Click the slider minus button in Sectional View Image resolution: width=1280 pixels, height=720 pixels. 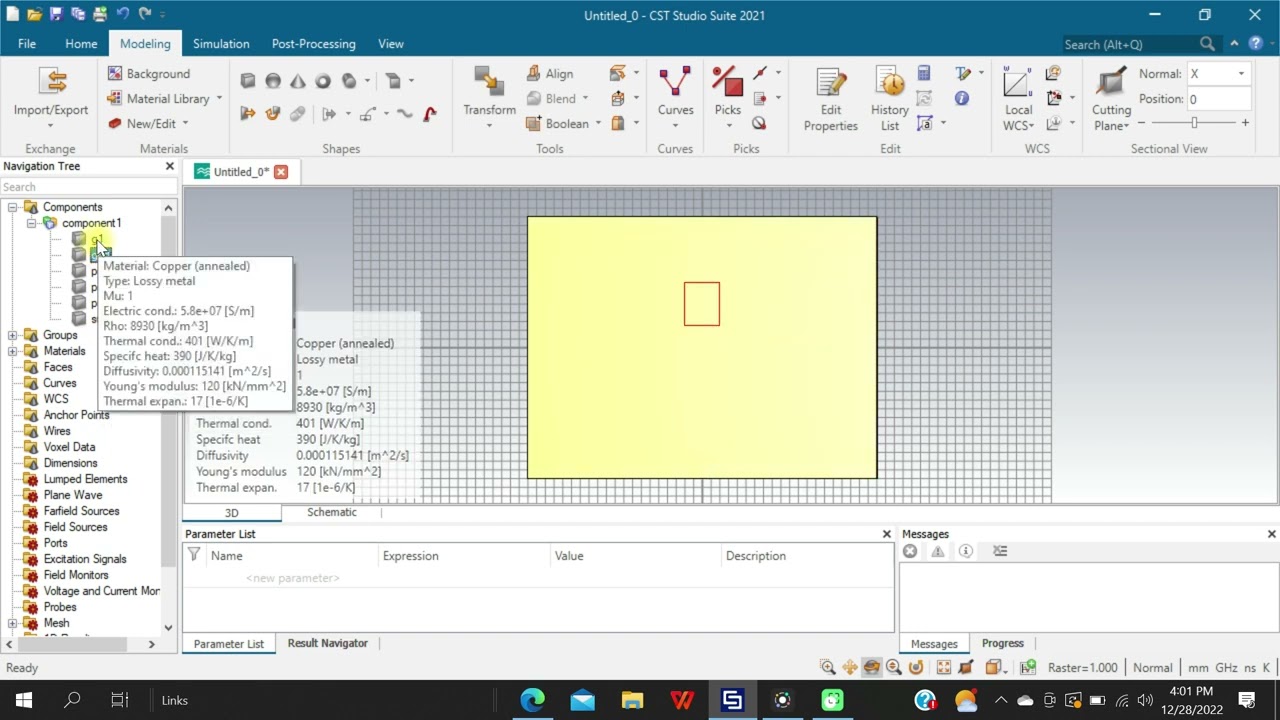tap(1142, 122)
